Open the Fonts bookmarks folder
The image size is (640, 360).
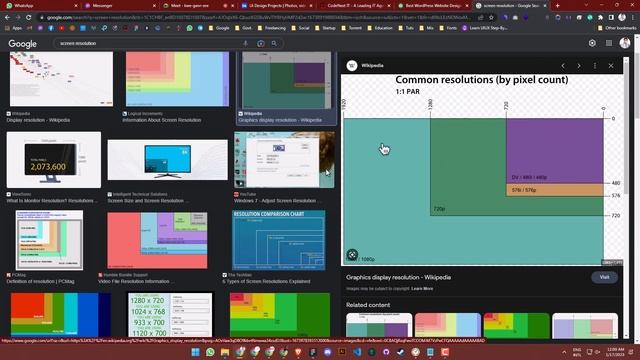448,28
